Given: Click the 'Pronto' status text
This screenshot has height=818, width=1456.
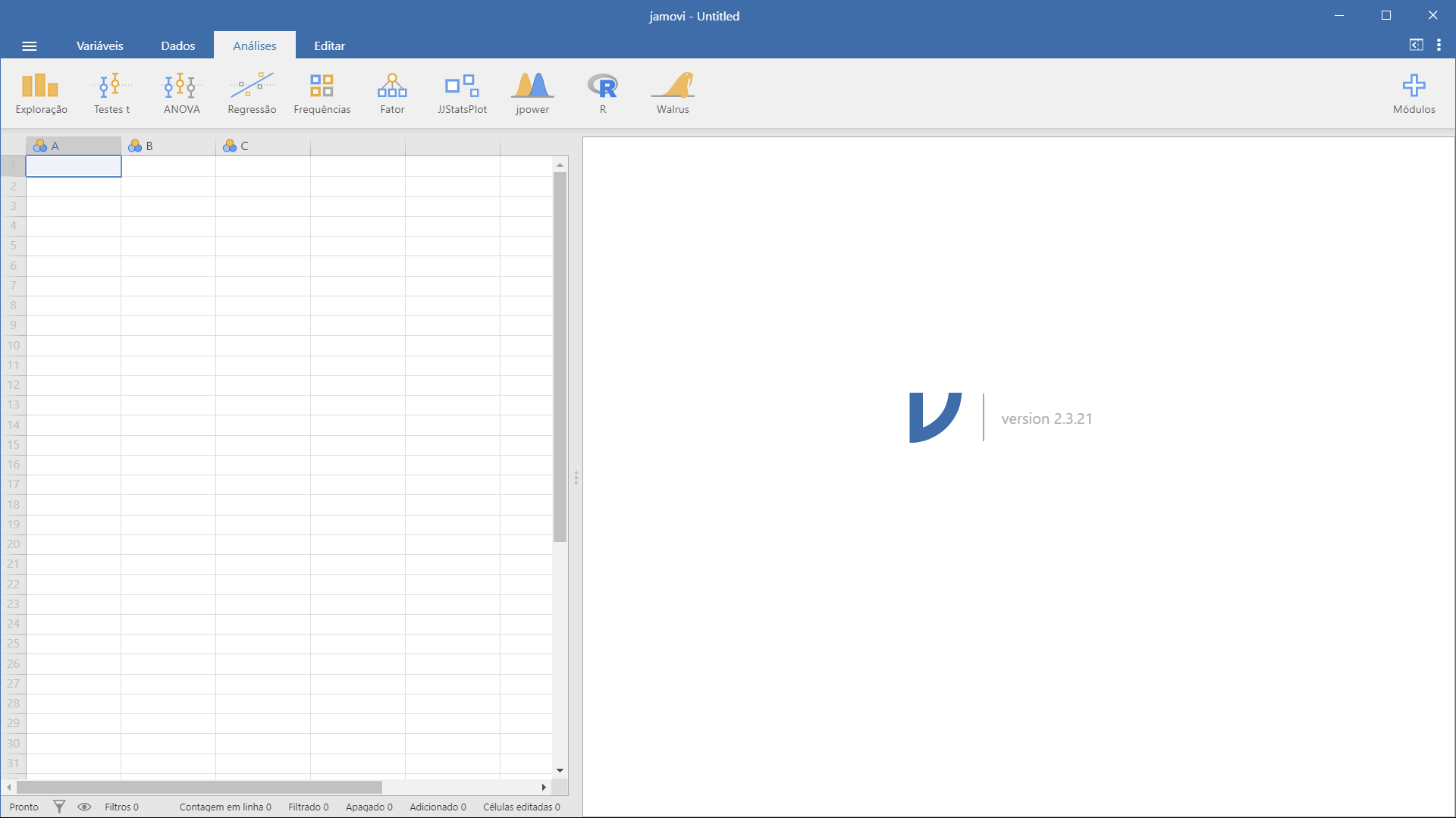Looking at the screenshot, I should point(24,807).
